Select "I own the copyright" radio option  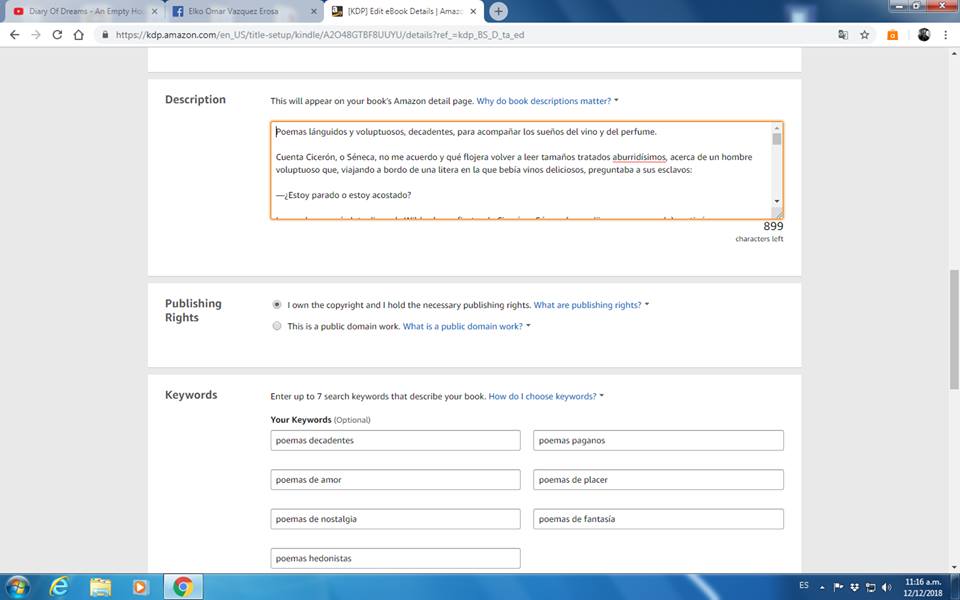(277, 304)
